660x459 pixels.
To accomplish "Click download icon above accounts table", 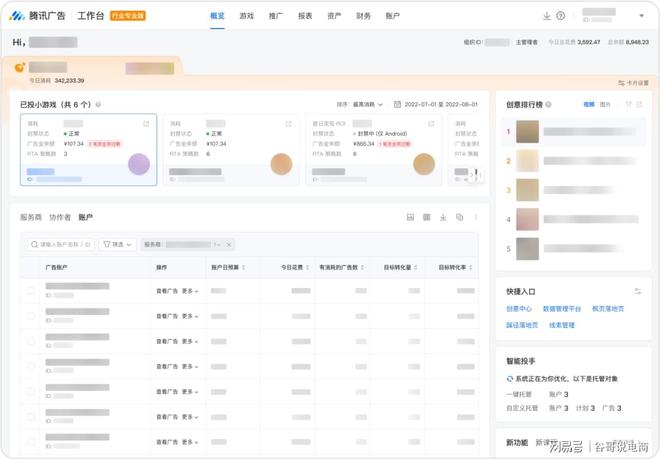I will [443, 217].
